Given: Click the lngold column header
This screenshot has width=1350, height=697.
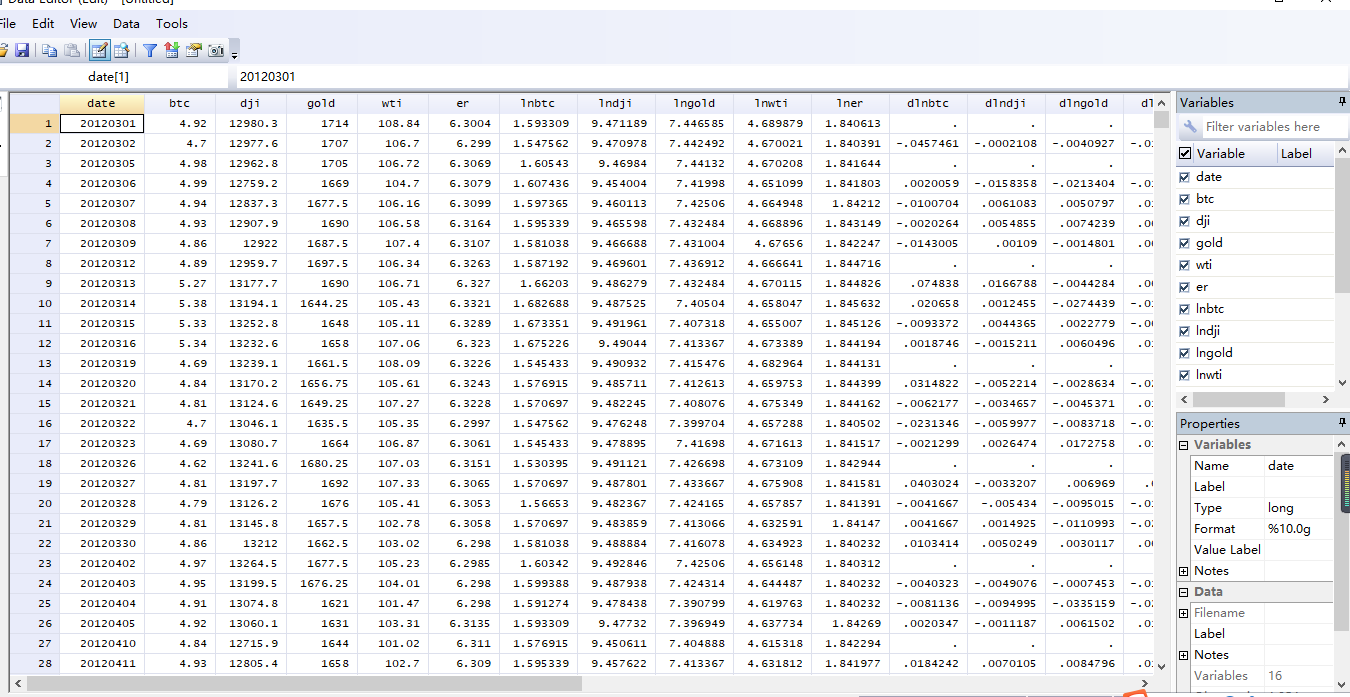Looking at the screenshot, I should tap(693, 103).
